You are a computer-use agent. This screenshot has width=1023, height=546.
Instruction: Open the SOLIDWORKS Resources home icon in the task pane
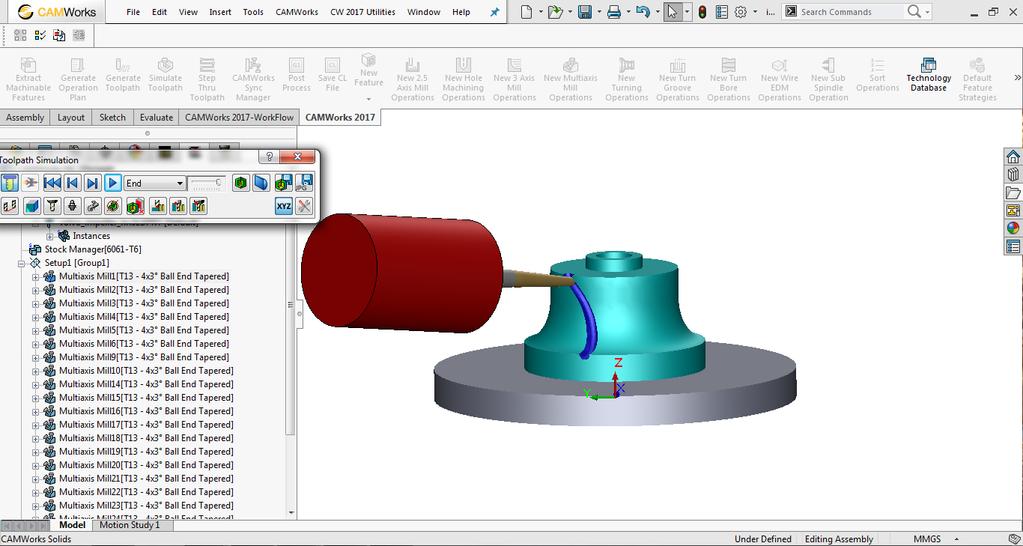(x=1013, y=157)
